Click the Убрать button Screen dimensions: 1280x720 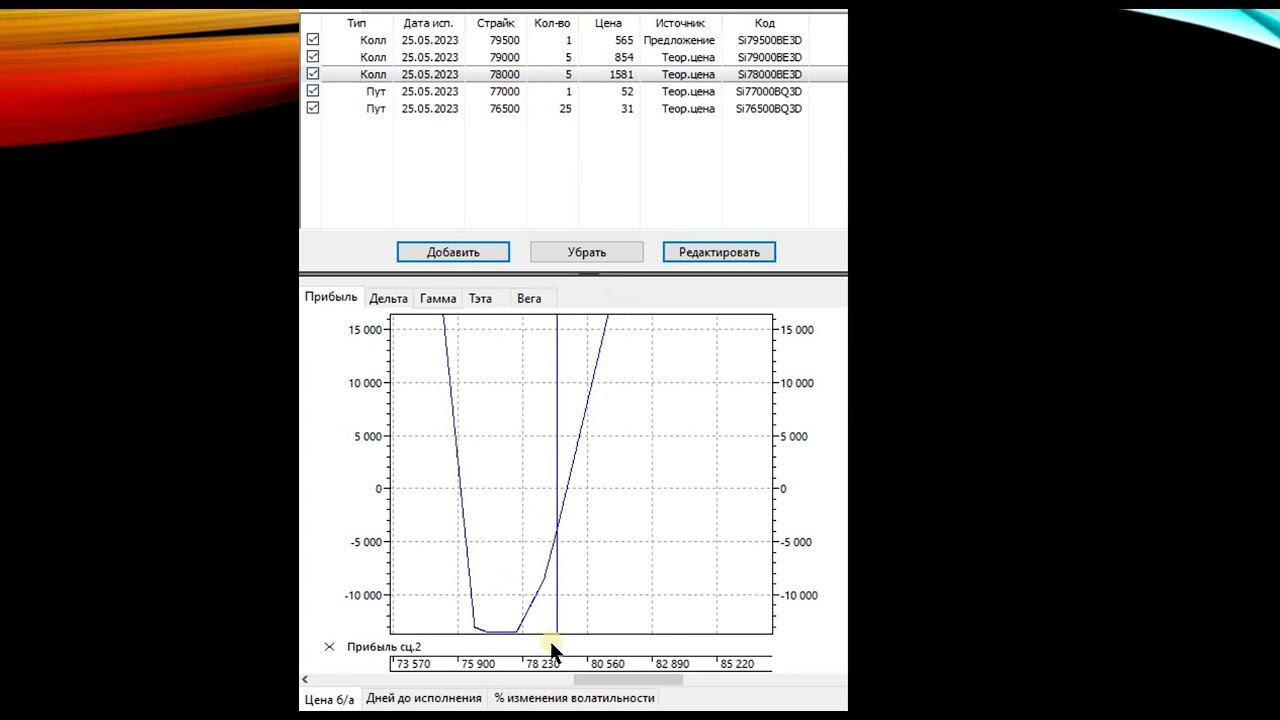point(587,252)
